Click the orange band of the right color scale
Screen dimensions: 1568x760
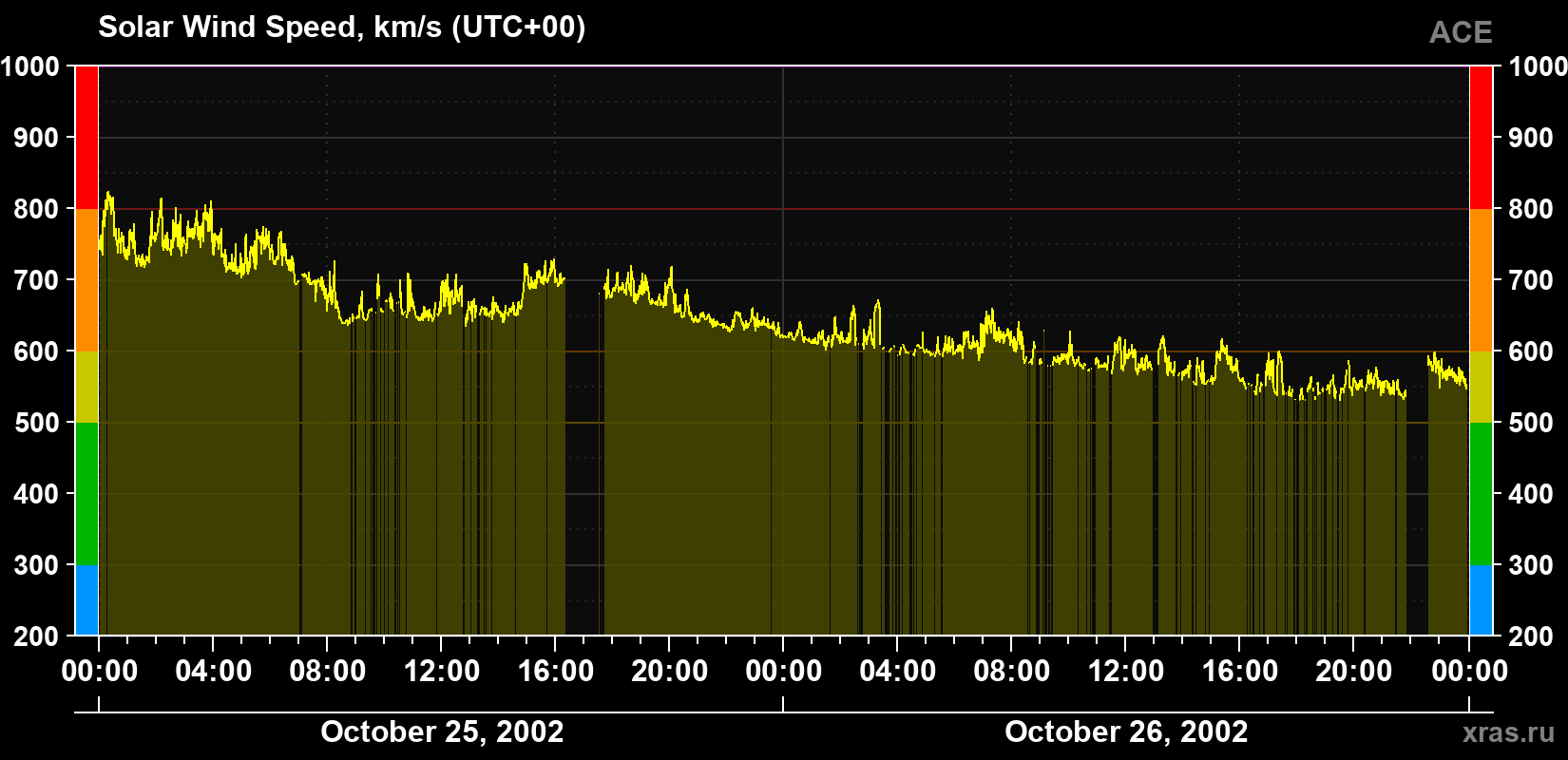[1481, 280]
